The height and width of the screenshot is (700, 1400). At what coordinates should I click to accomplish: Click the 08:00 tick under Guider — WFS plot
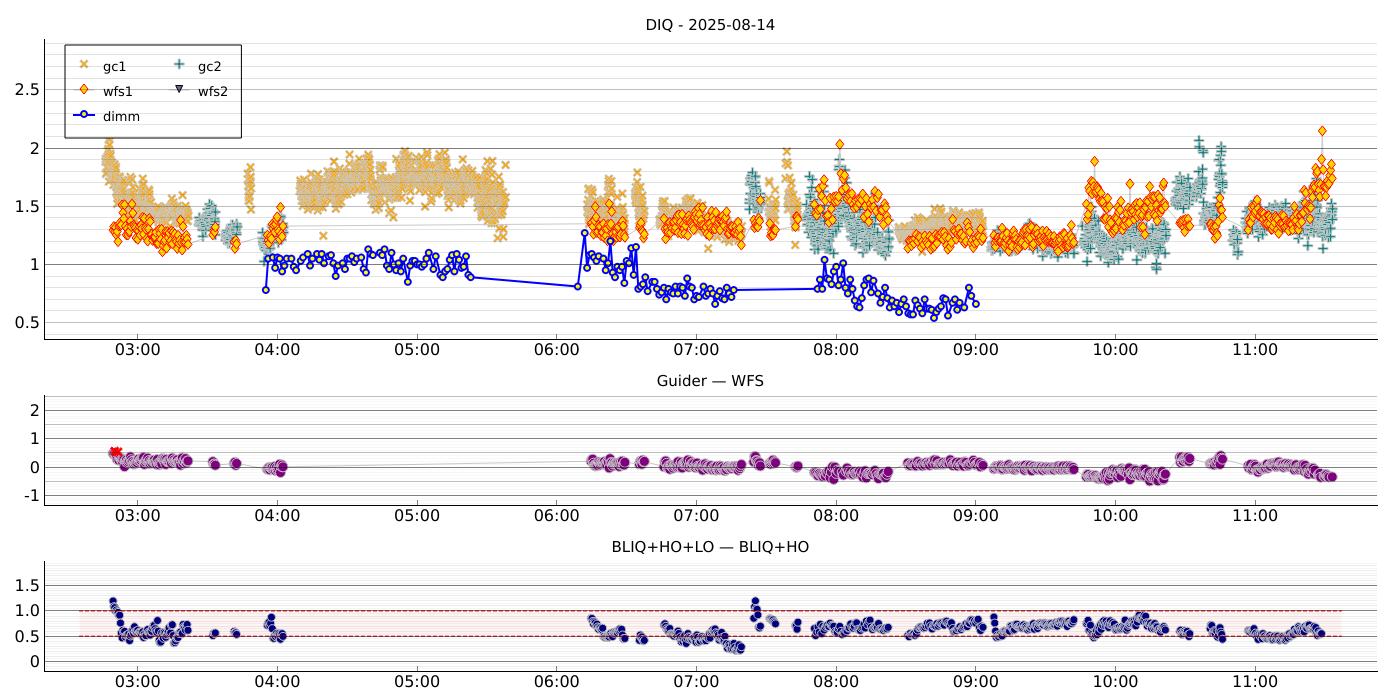click(836, 516)
